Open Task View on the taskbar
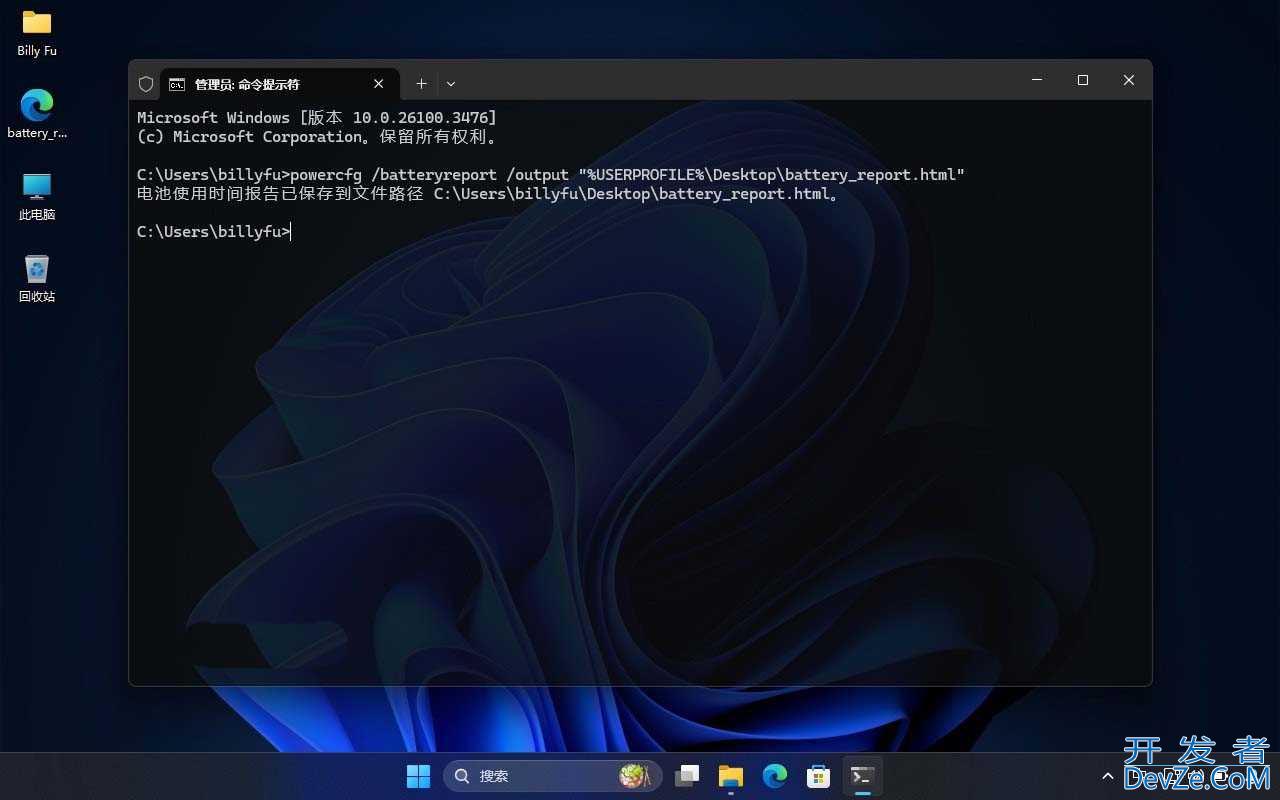 [x=687, y=776]
